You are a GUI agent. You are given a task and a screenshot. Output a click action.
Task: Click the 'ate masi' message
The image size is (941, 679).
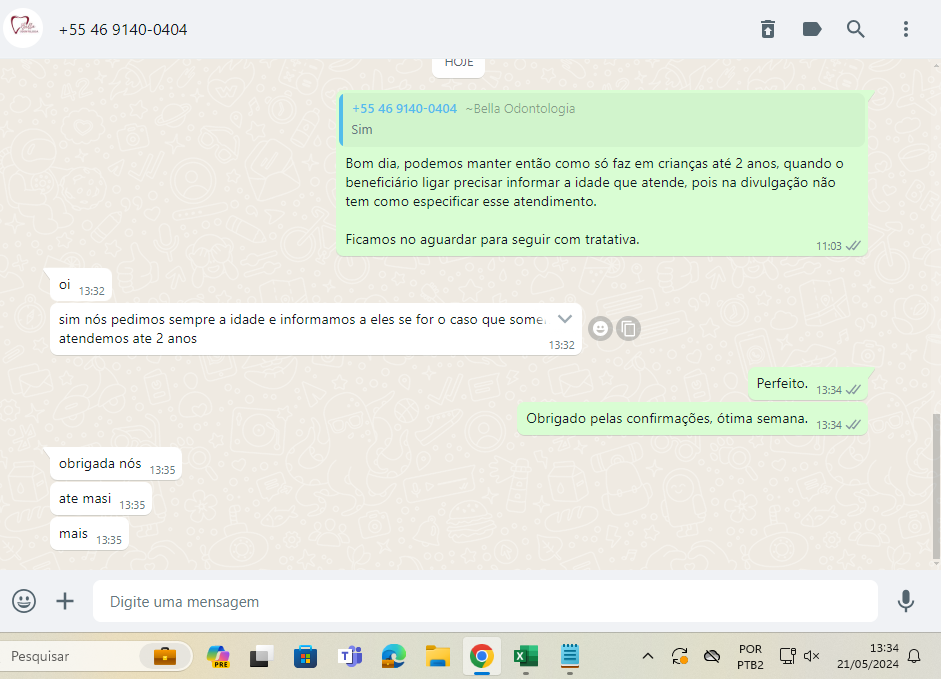pos(101,498)
